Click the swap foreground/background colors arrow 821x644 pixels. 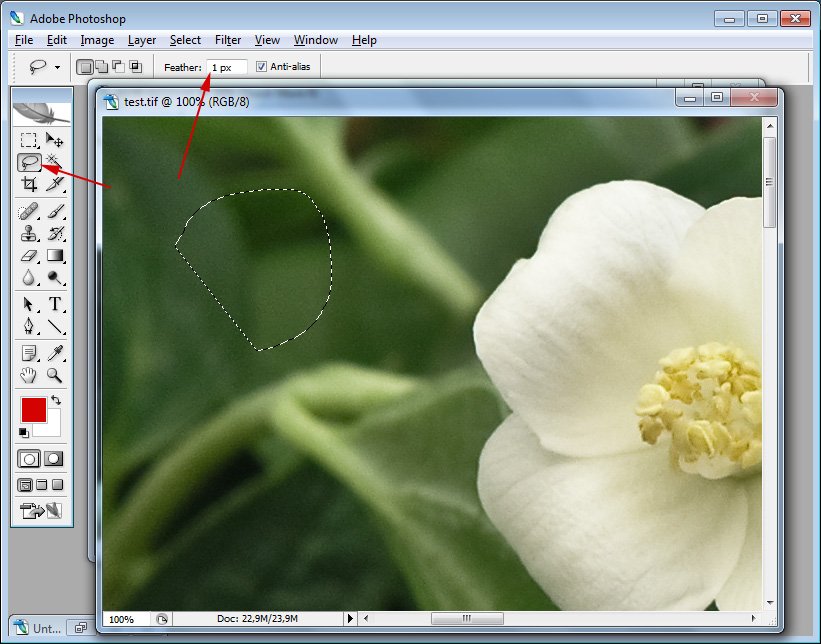click(56, 401)
